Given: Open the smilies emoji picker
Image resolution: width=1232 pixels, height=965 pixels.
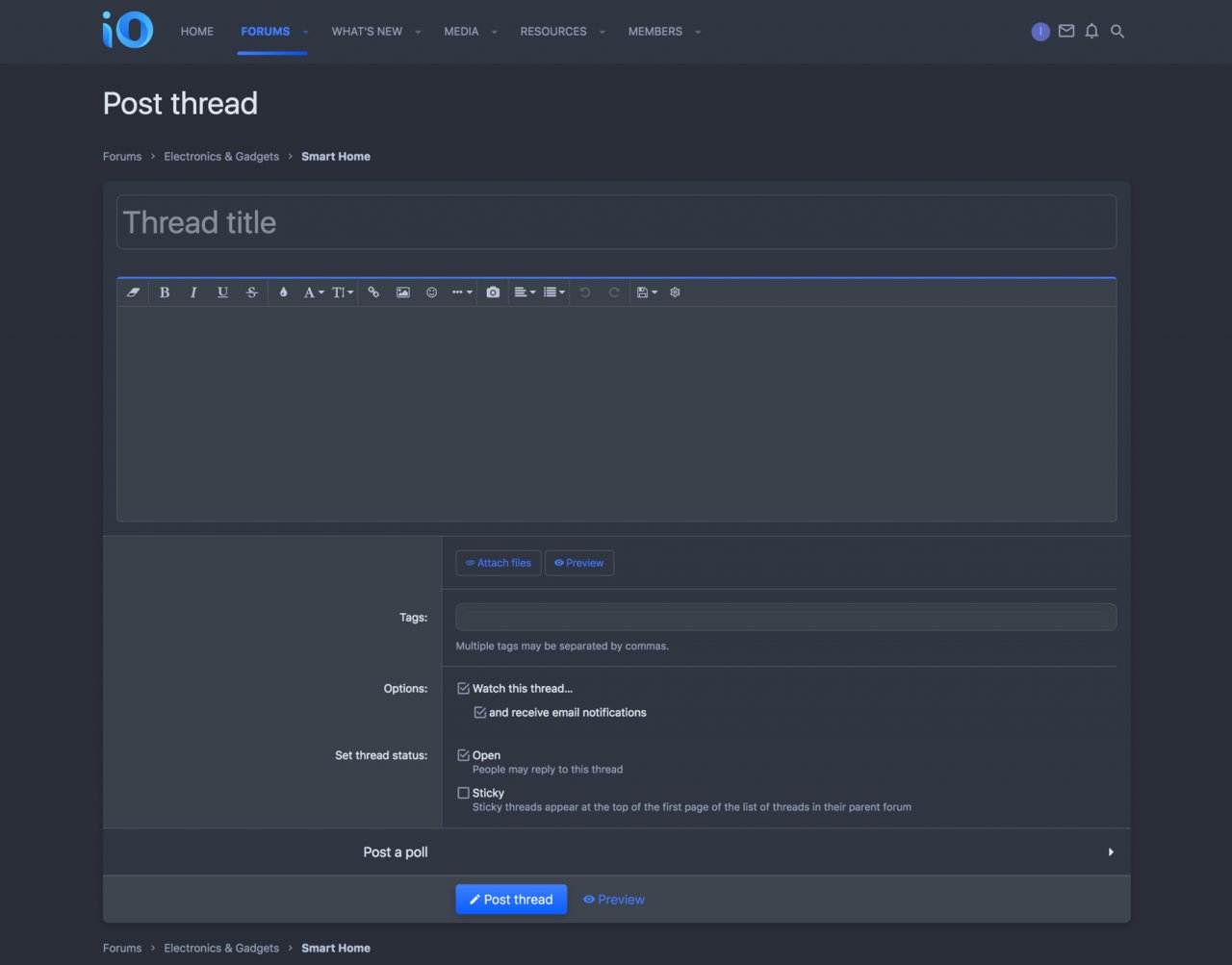Looking at the screenshot, I should [431, 292].
